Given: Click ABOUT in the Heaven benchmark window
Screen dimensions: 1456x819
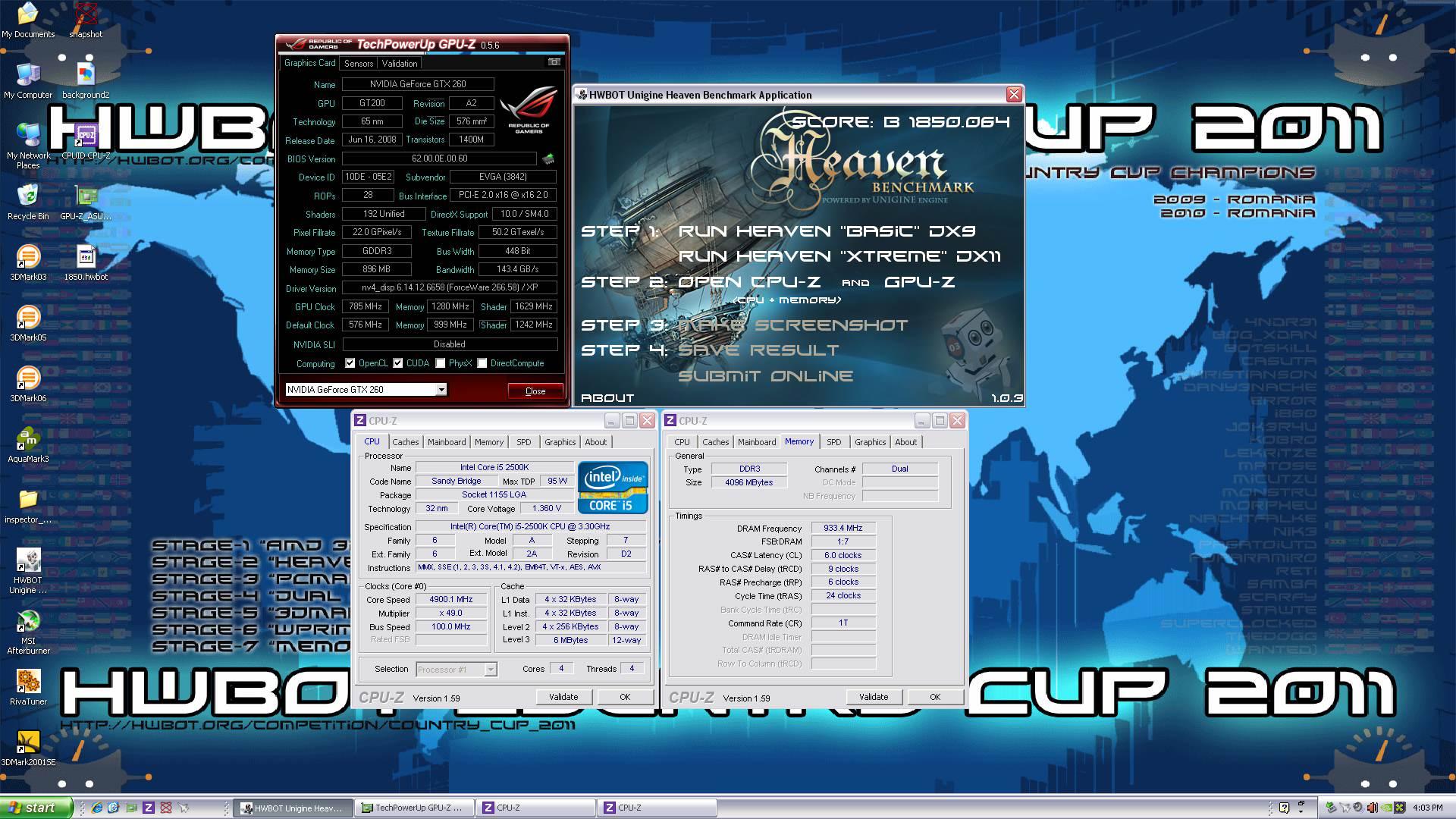Looking at the screenshot, I should tap(607, 398).
